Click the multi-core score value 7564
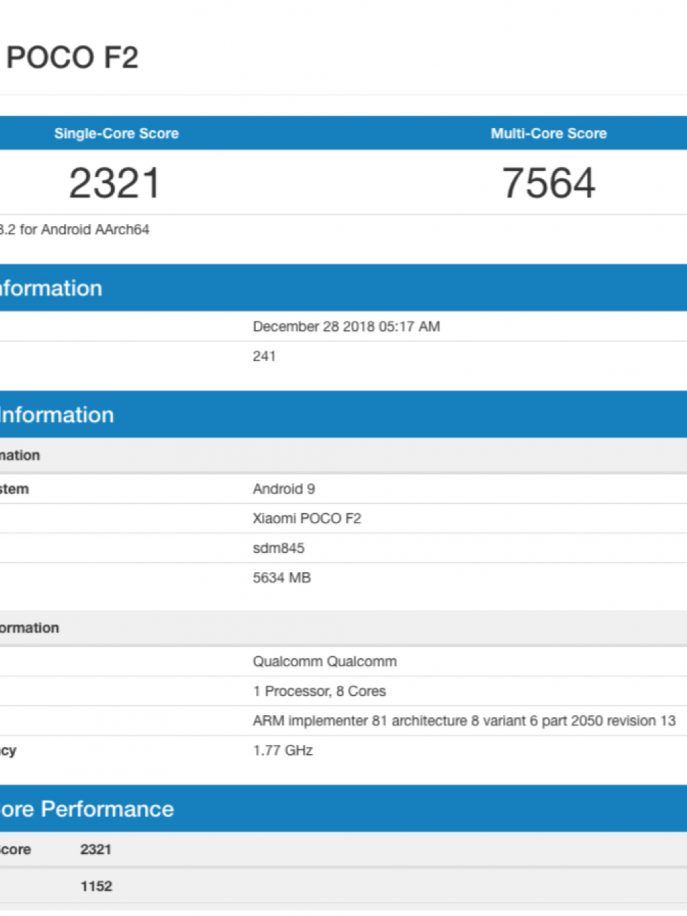Viewport: 687px width, 916px height. [548, 183]
